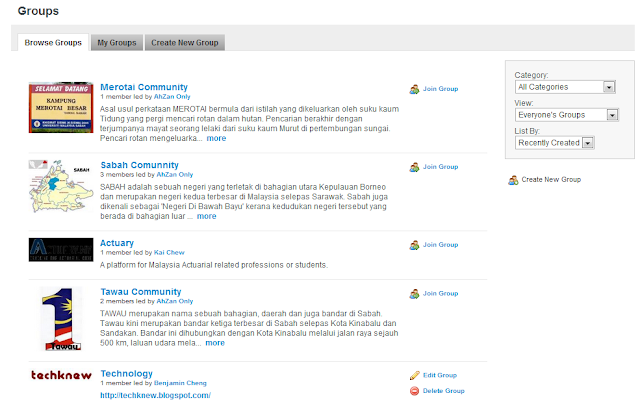This screenshot has width=640, height=404.
Task: Open AhZan Only profile under Tawau Community
Action: click(175, 301)
